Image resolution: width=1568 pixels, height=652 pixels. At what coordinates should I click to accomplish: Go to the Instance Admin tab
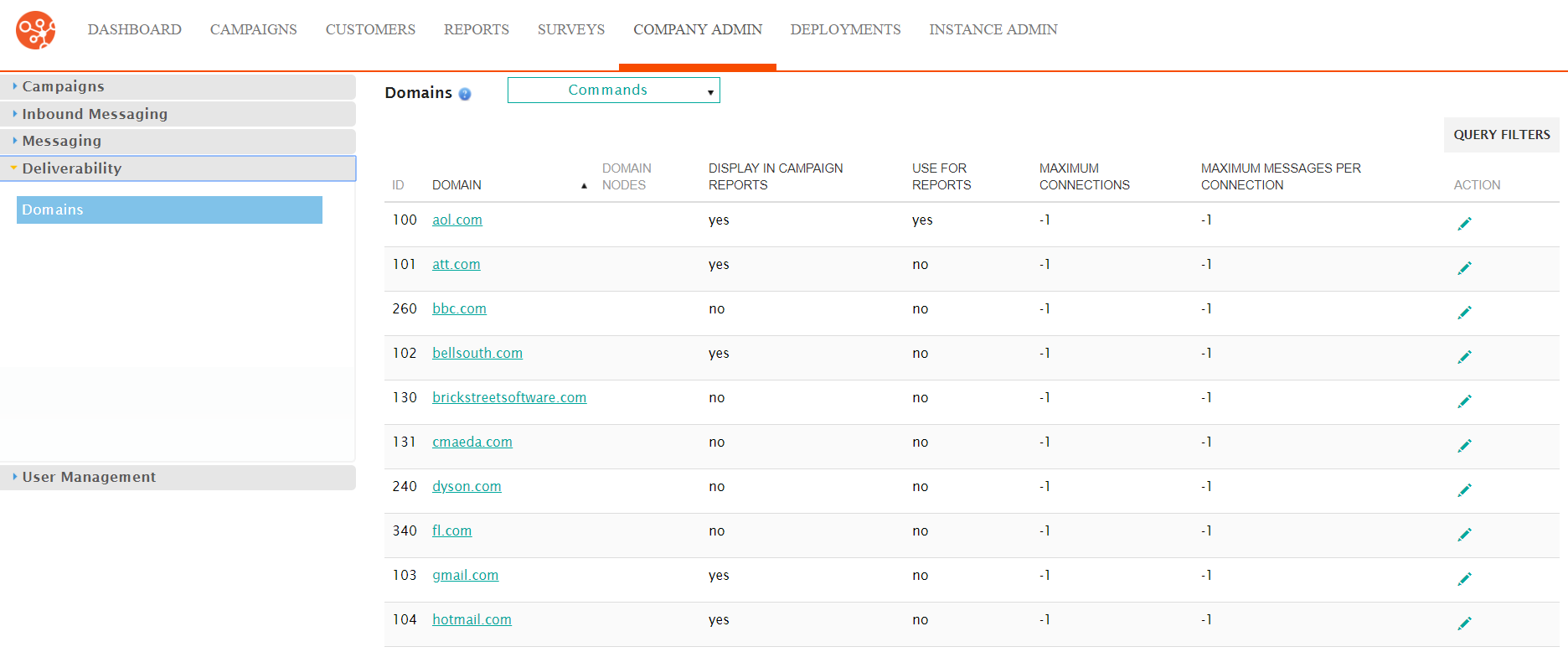click(993, 29)
